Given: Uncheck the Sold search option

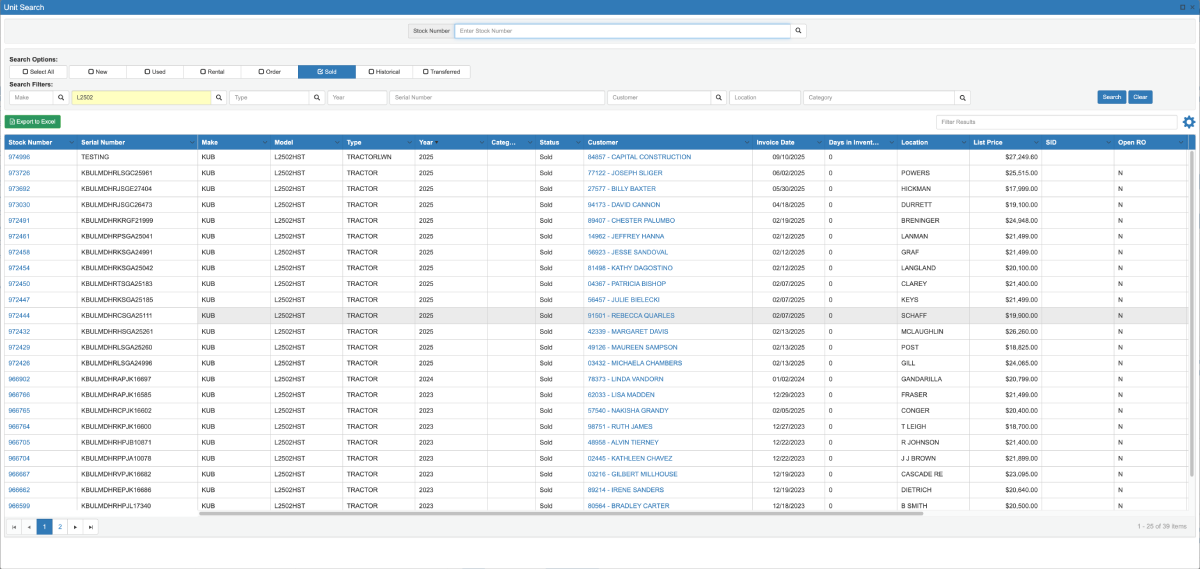Looking at the screenshot, I should click(326, 72).
